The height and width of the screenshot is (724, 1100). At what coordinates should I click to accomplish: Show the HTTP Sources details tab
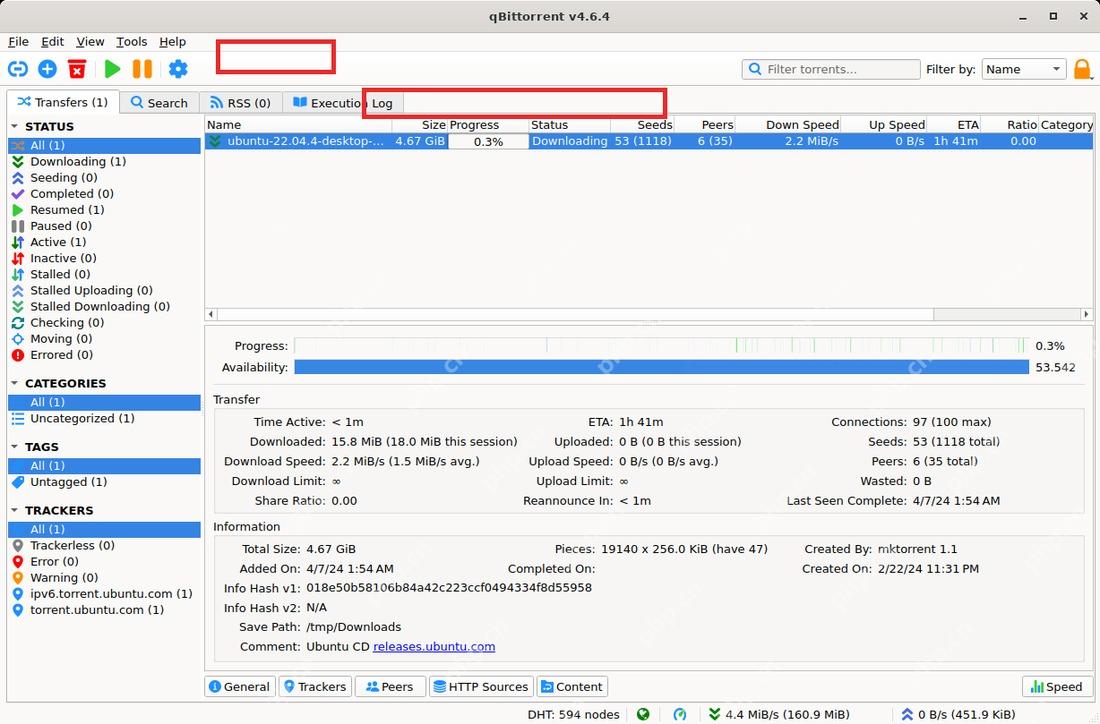[481, 687]
